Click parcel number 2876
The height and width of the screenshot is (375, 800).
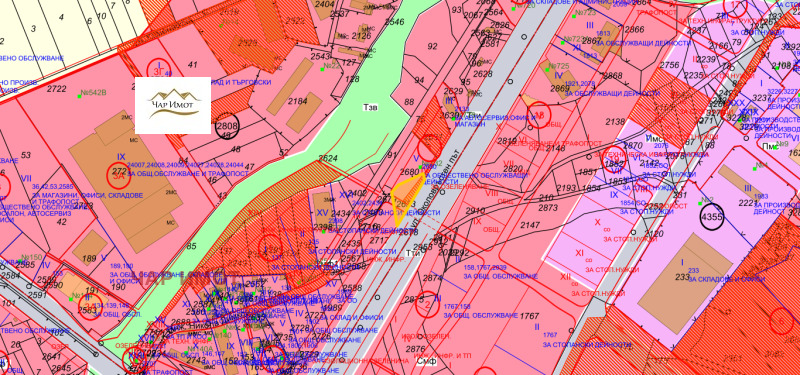[416, 349]
